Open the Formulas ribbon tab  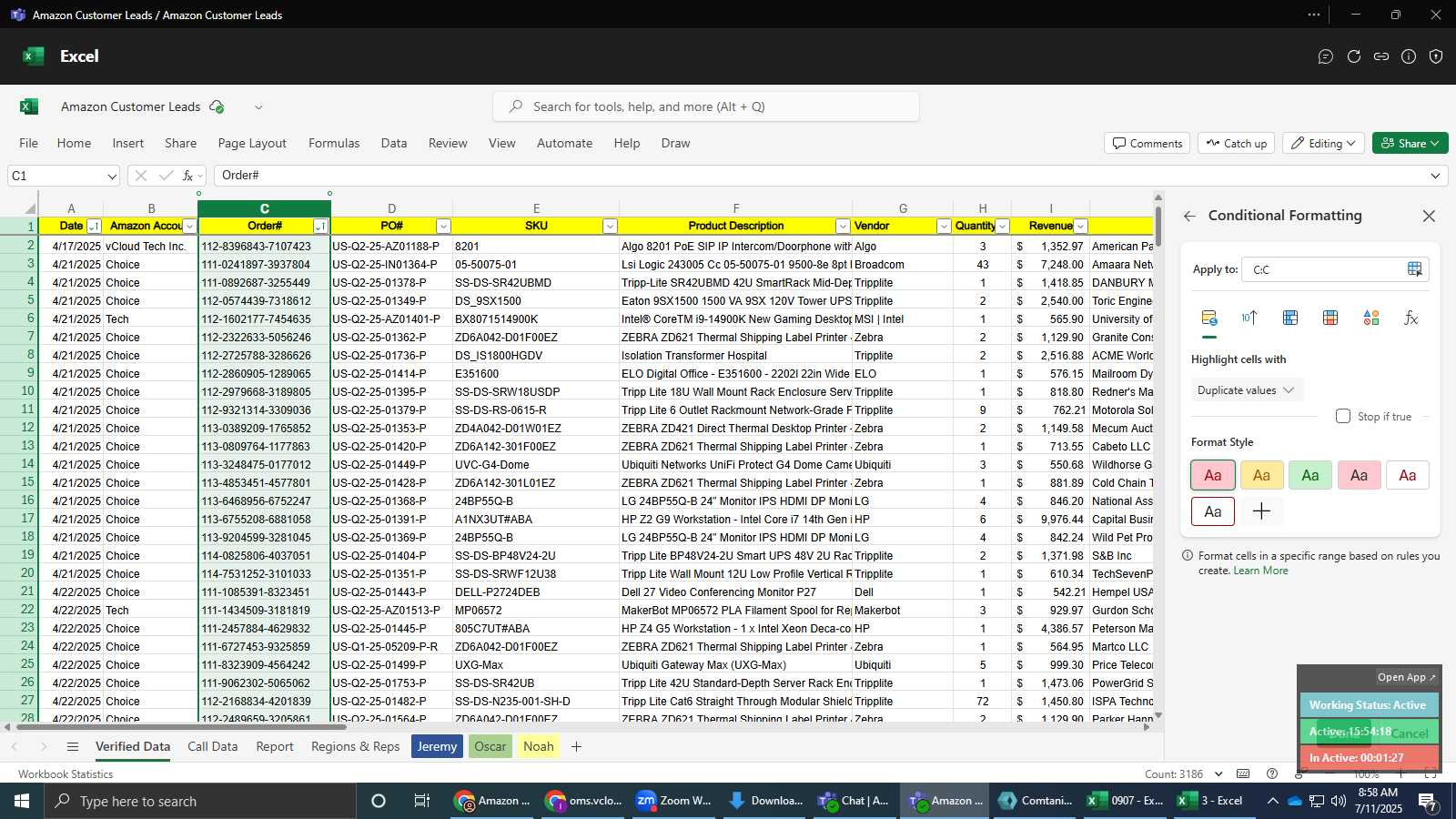click(334, 143)
